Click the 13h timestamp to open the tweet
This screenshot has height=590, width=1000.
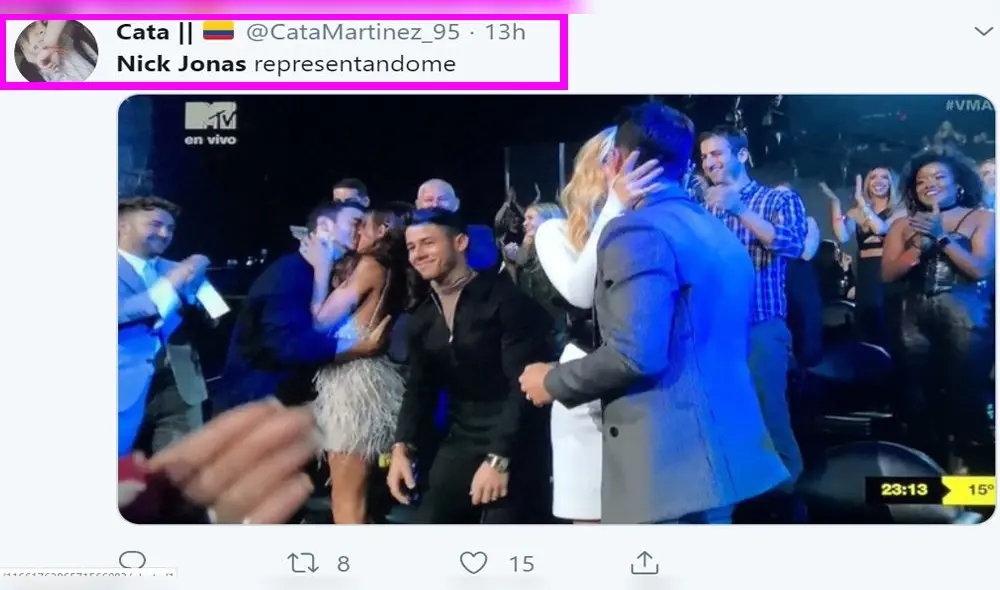(x=505, y=31)
